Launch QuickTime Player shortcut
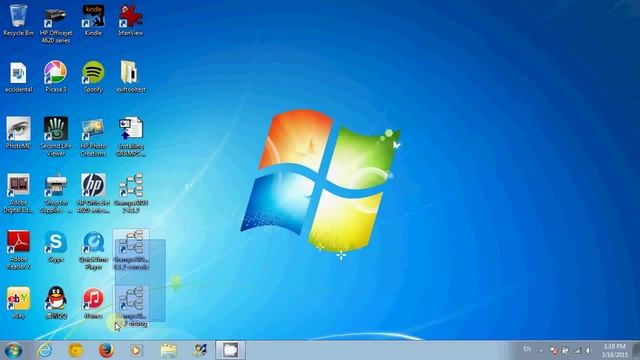 click(93, 250)
